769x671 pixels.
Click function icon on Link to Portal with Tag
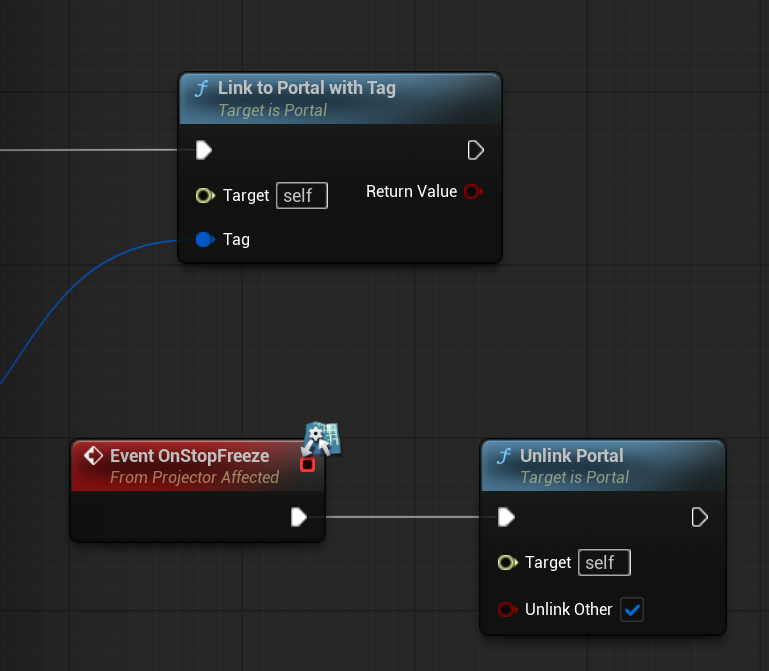pos(202,89)
